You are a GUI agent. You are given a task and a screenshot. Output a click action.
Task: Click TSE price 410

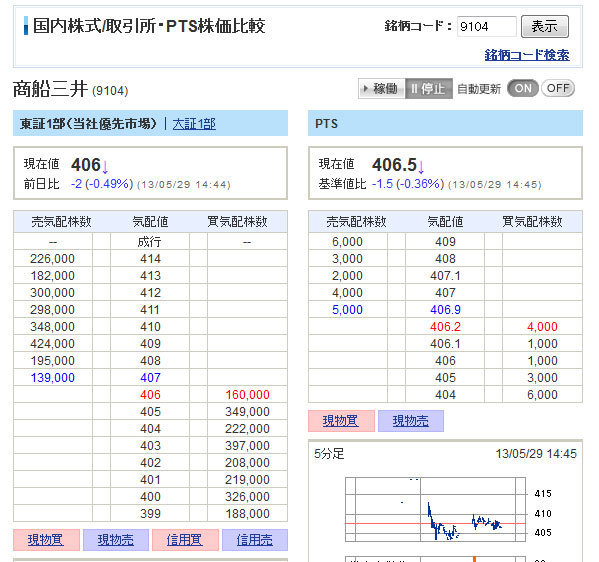coord(150,327)
